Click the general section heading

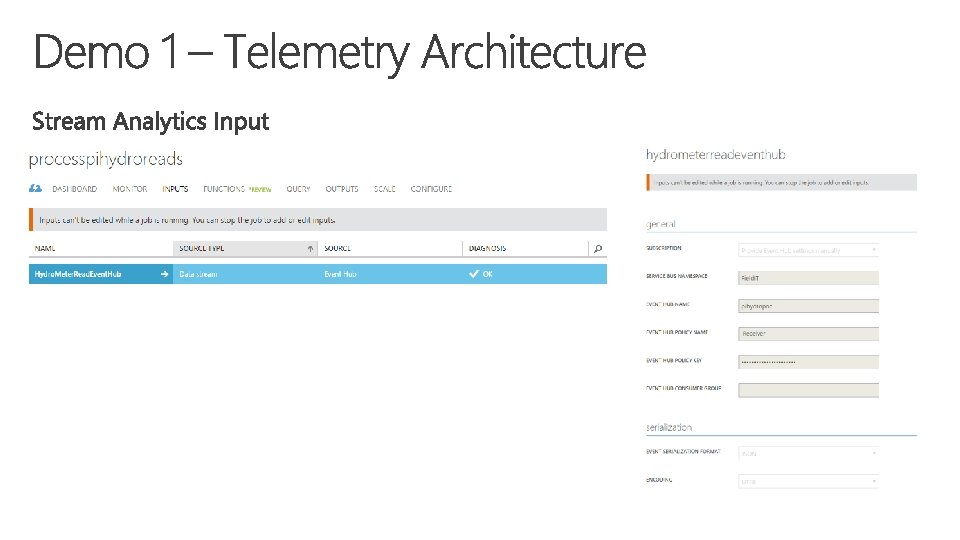[661, 224]
